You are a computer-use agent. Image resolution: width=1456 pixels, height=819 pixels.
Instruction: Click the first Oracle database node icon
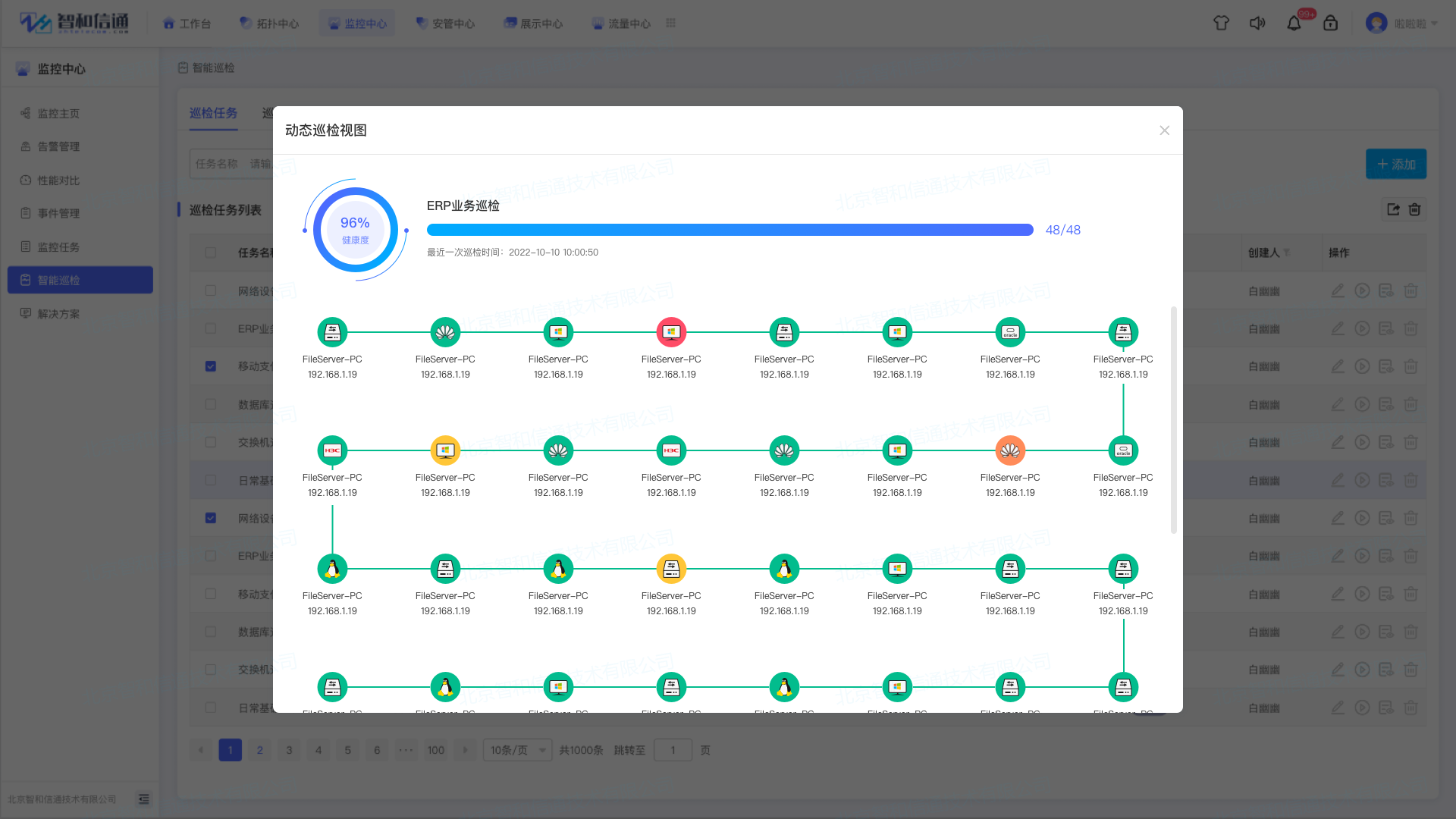(1010, 332)
